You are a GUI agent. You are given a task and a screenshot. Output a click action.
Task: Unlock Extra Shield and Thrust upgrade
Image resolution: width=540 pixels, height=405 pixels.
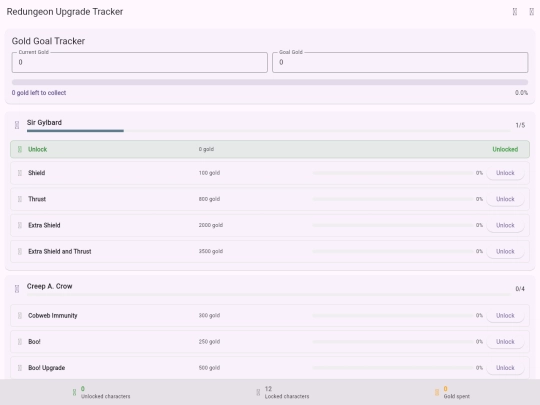coord(505,251)
